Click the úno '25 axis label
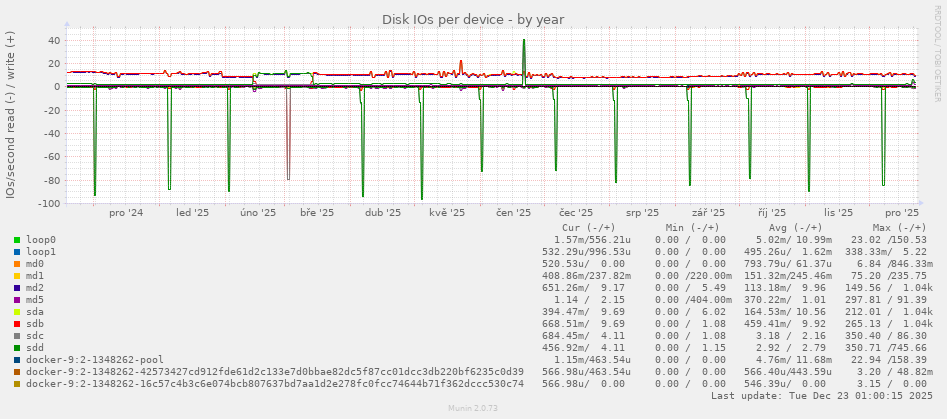Image resolution: width=947 pixels, height=419 pixels. (x=258, y=213)
